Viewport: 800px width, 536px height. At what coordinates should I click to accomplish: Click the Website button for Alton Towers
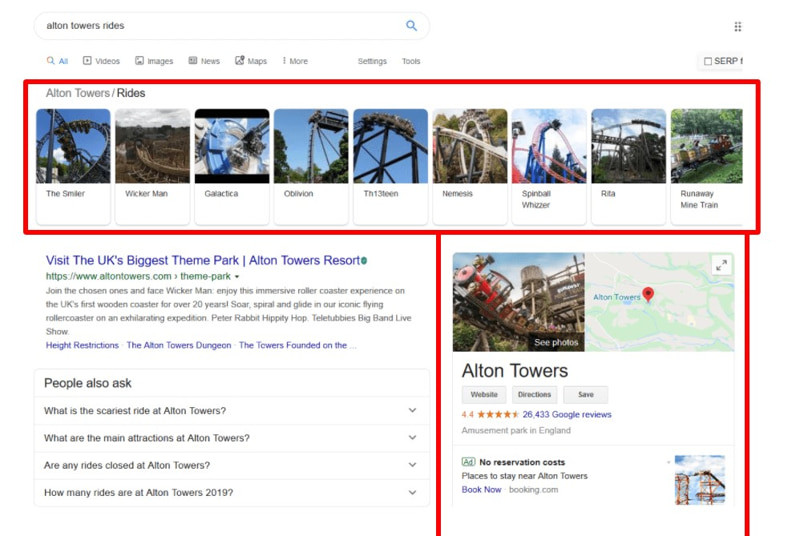point(484,395)
